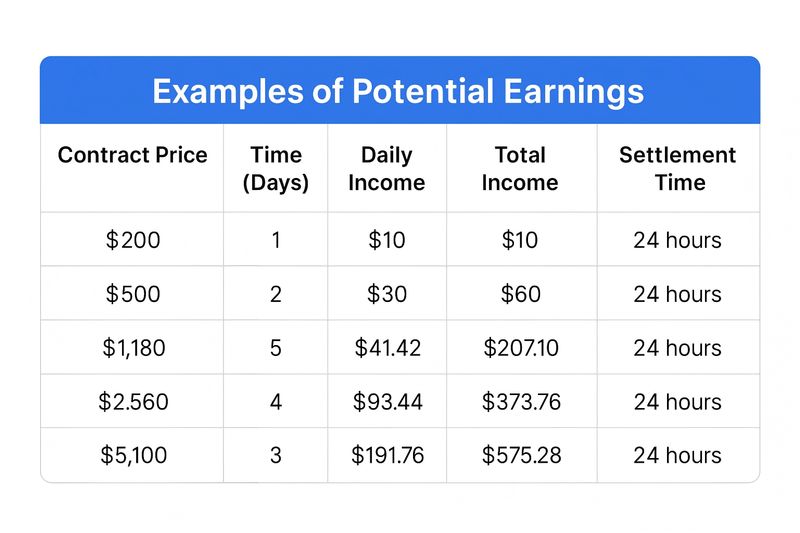Click the $5,100 contract price cell
Screen dimensions: 800x533
133,455
